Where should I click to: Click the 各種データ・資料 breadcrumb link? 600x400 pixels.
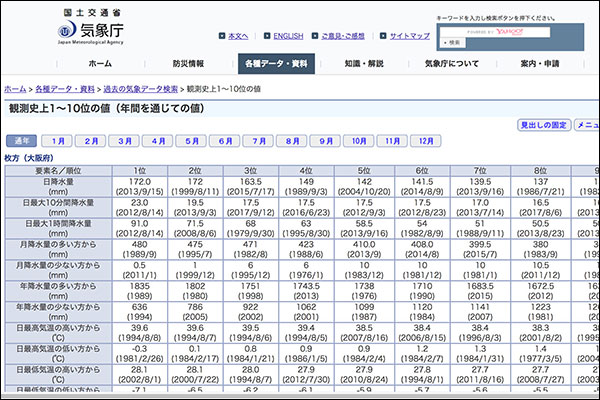(65, 89)
